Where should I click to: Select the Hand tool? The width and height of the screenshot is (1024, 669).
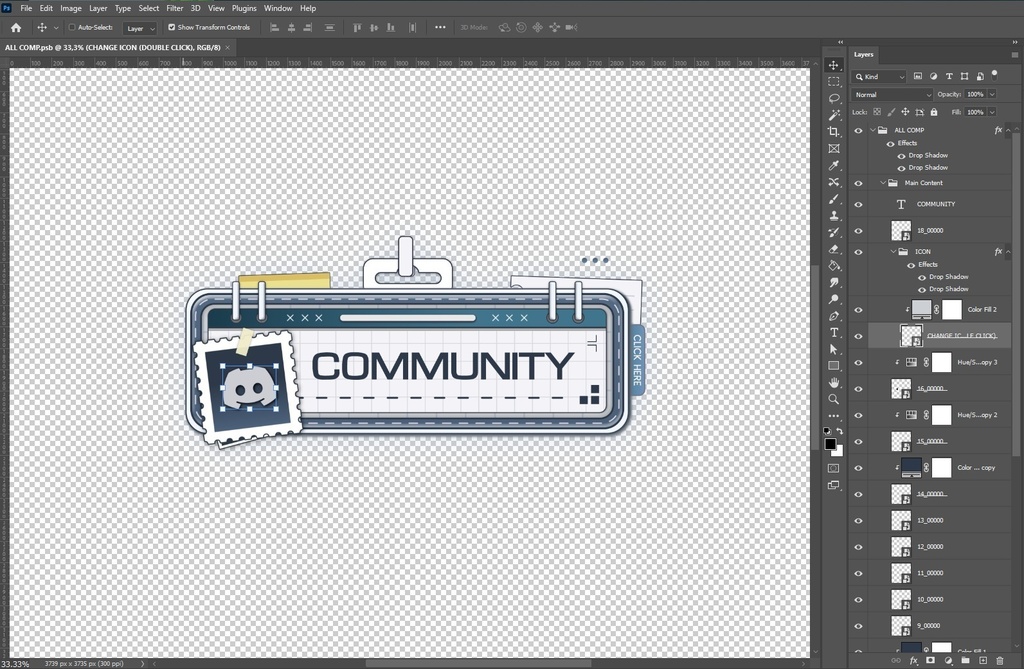[834, 382]
